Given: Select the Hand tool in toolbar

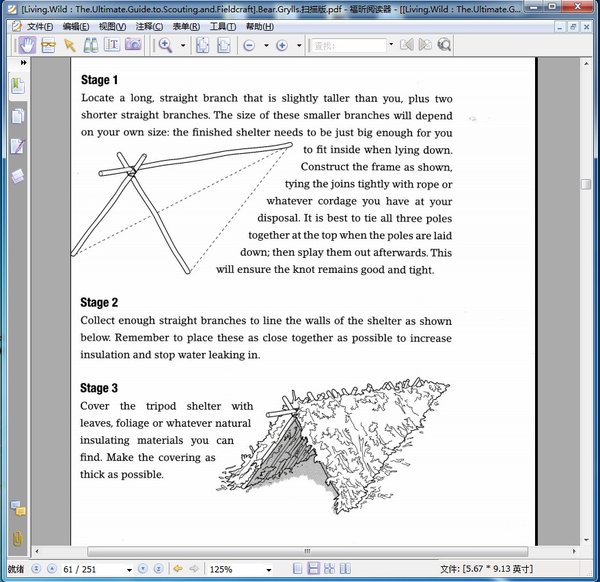Looking at the screenshot, I should 27,45.
